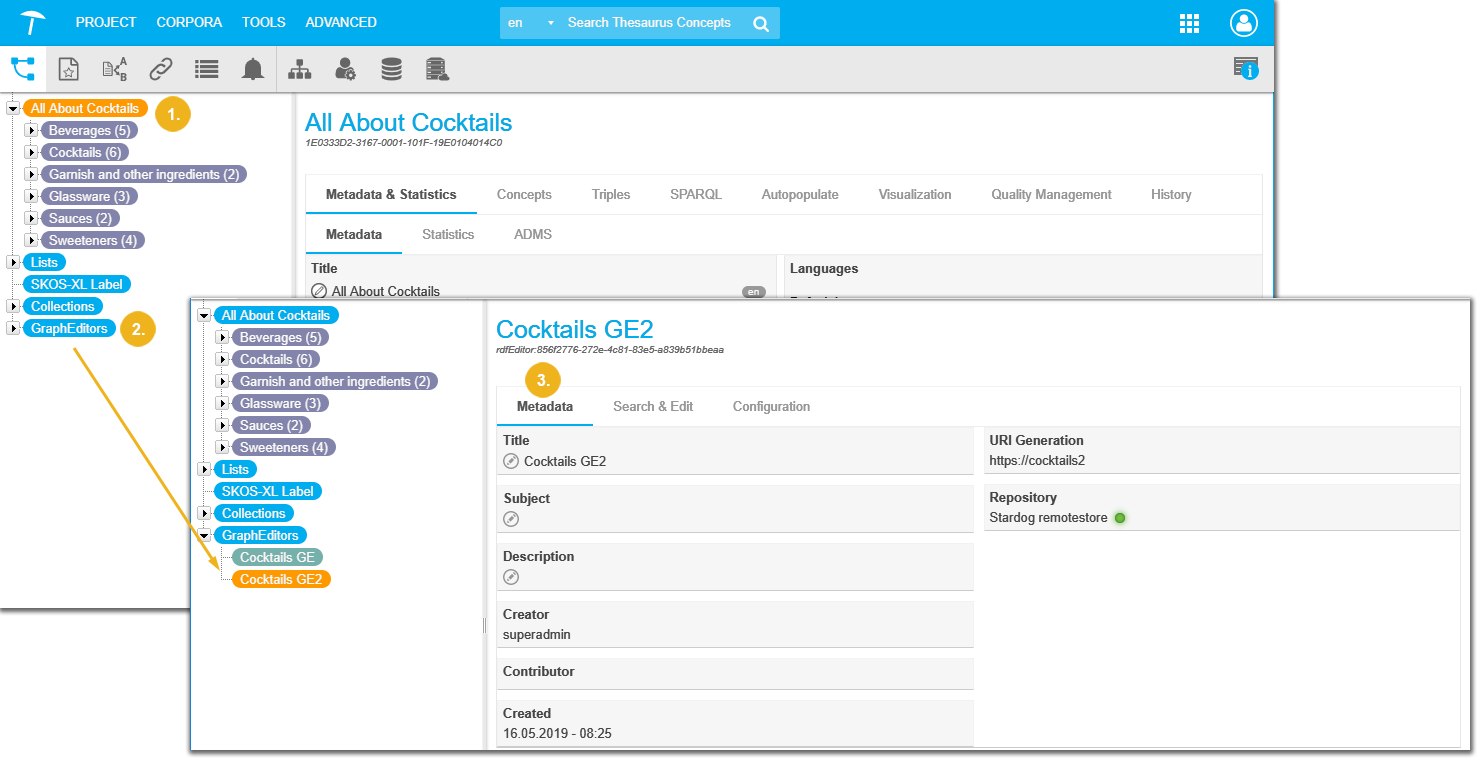
Task: Open the linked data chain icon
Action: click(x=160, y=69)
